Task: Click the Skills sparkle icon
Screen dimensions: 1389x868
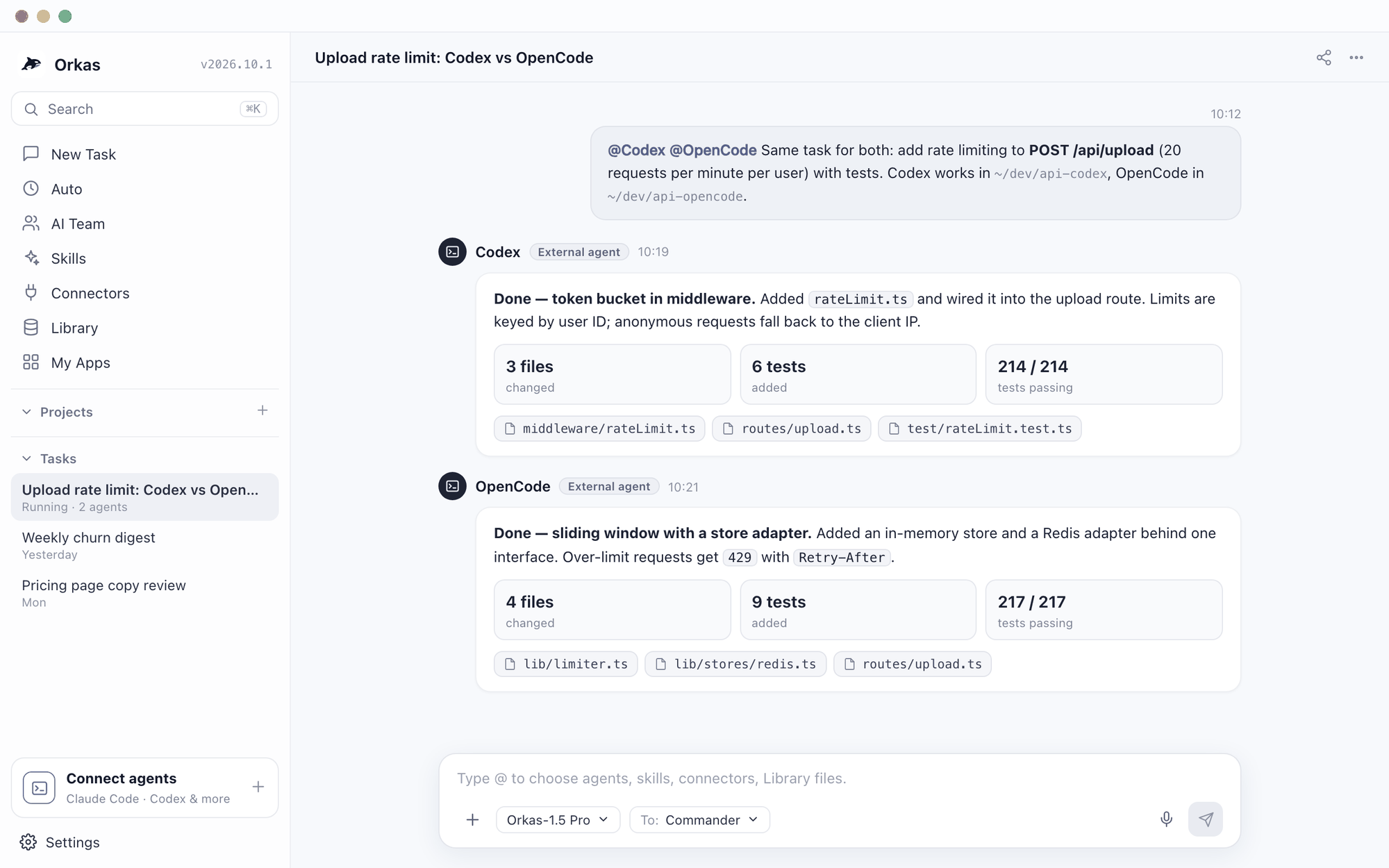Action: [x=31, y=258]
